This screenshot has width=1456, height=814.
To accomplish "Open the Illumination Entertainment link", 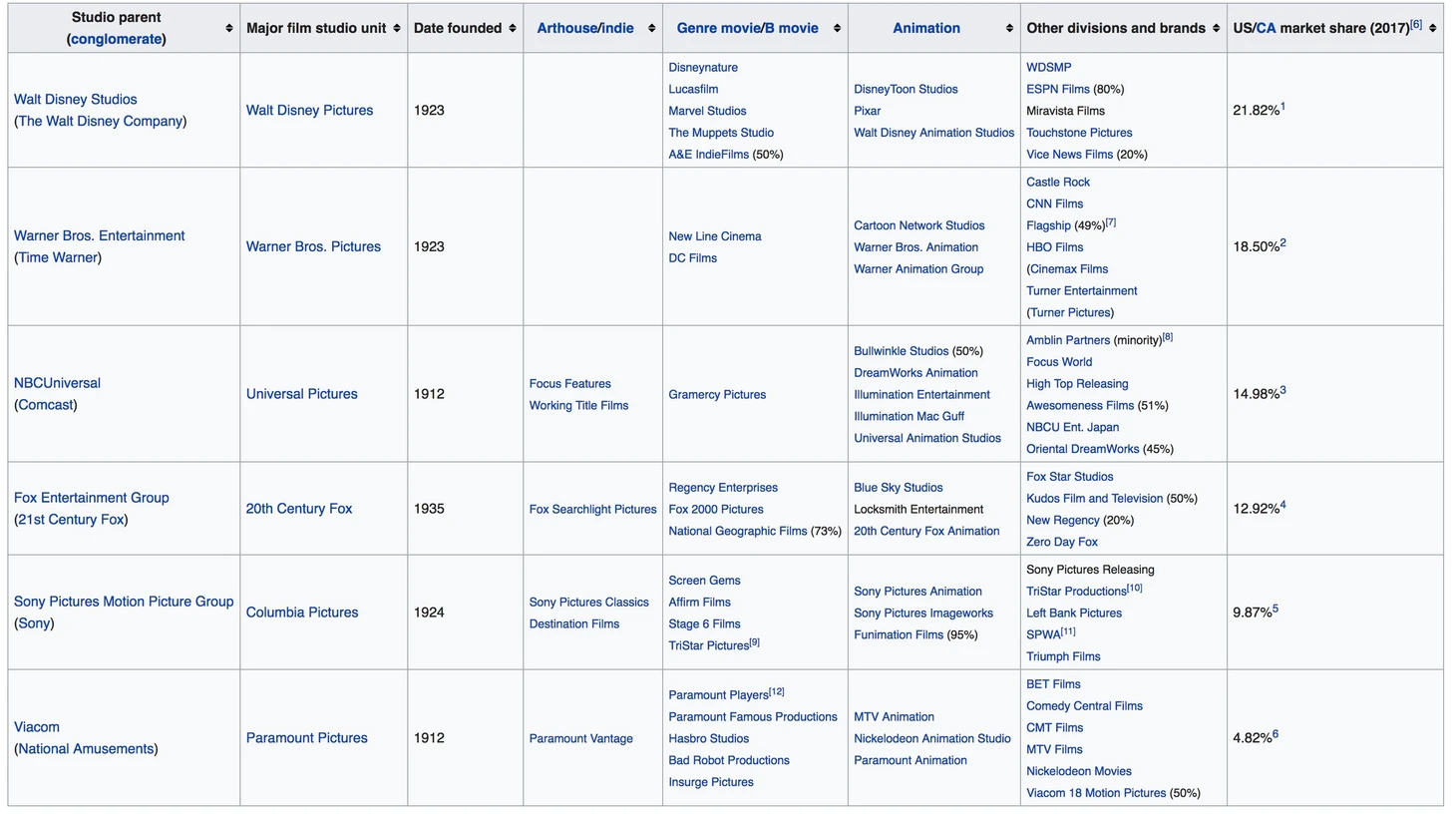I will [x=921, y=395].
